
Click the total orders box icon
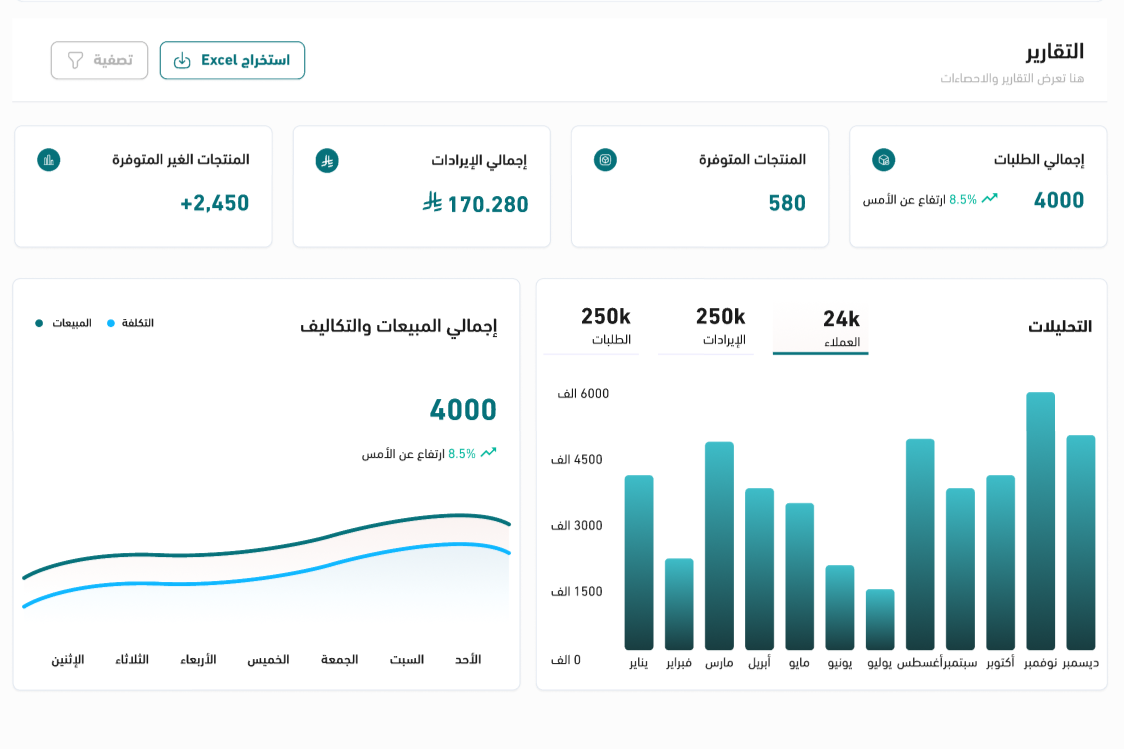pyautogui.click(x=883, y=160)
